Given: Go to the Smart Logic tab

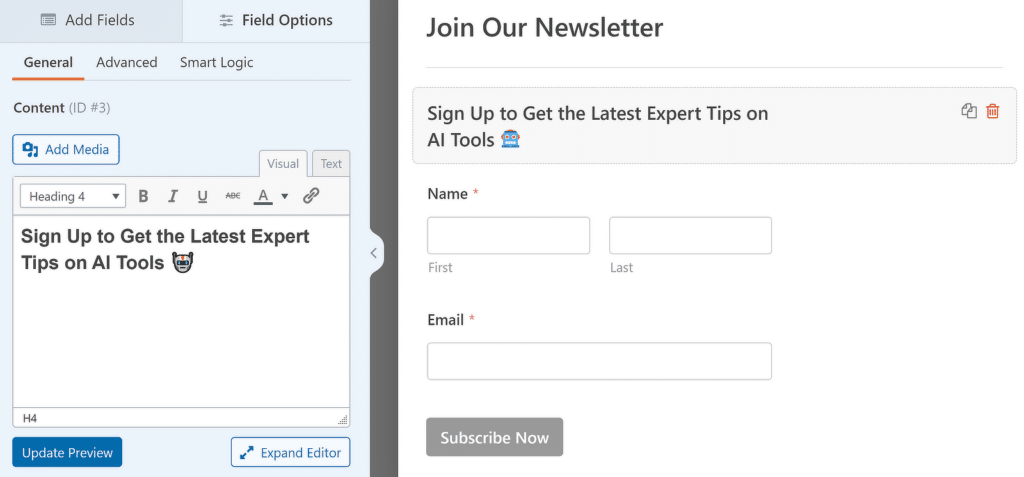Looking at the screenshot, I should click(216, 62).
